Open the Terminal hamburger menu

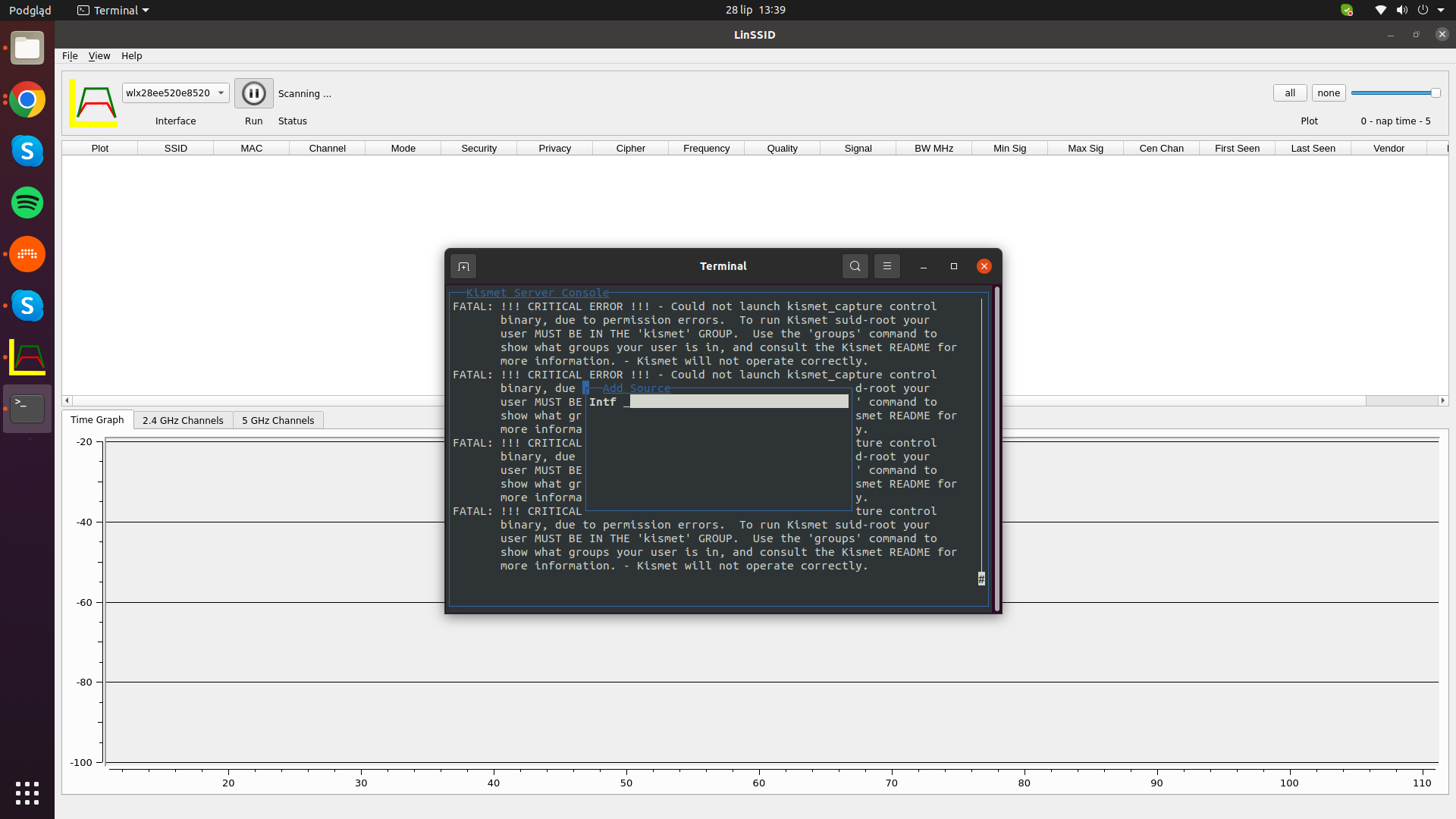(887, 266)
